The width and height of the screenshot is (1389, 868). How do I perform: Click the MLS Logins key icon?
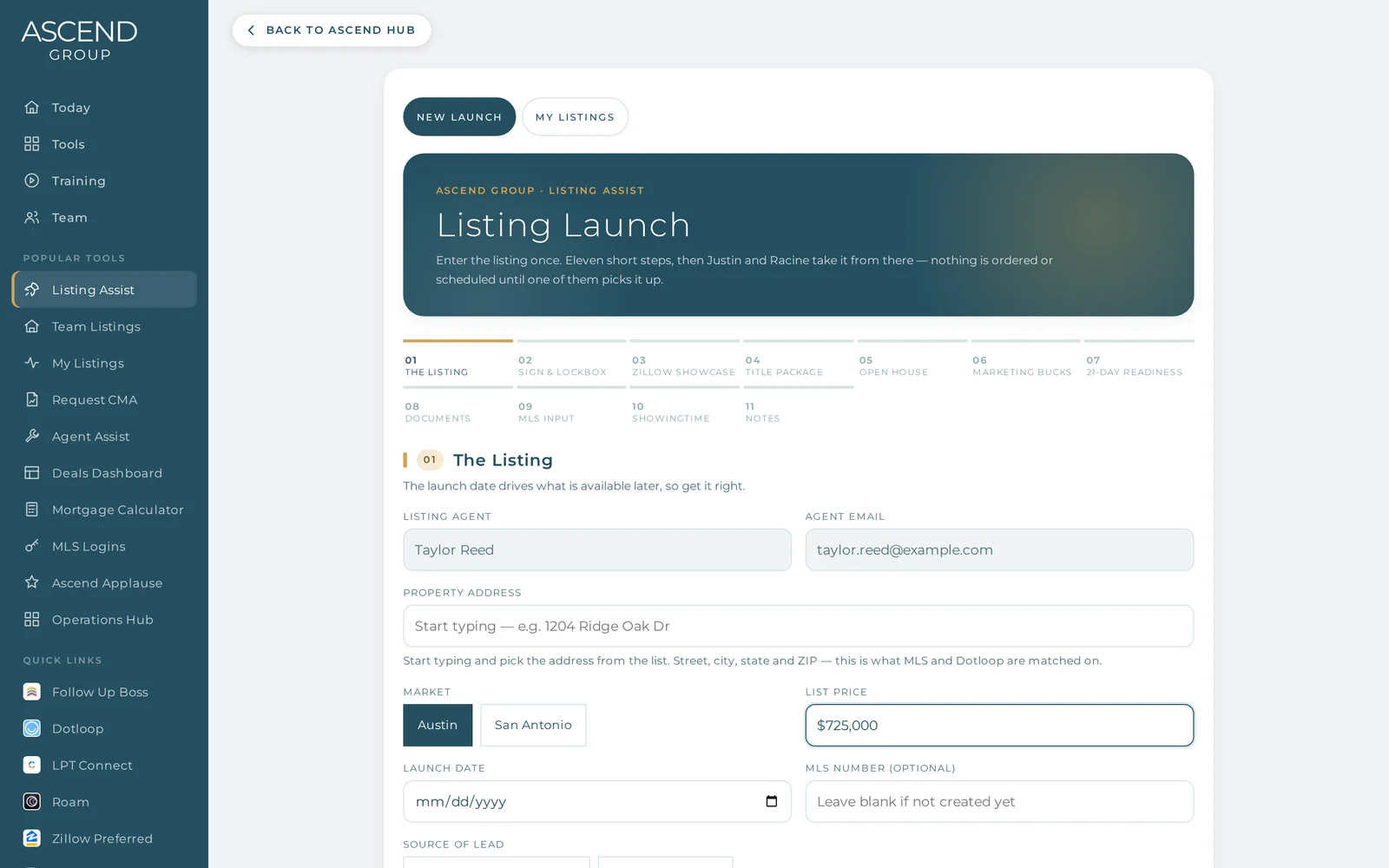(32, 546)
